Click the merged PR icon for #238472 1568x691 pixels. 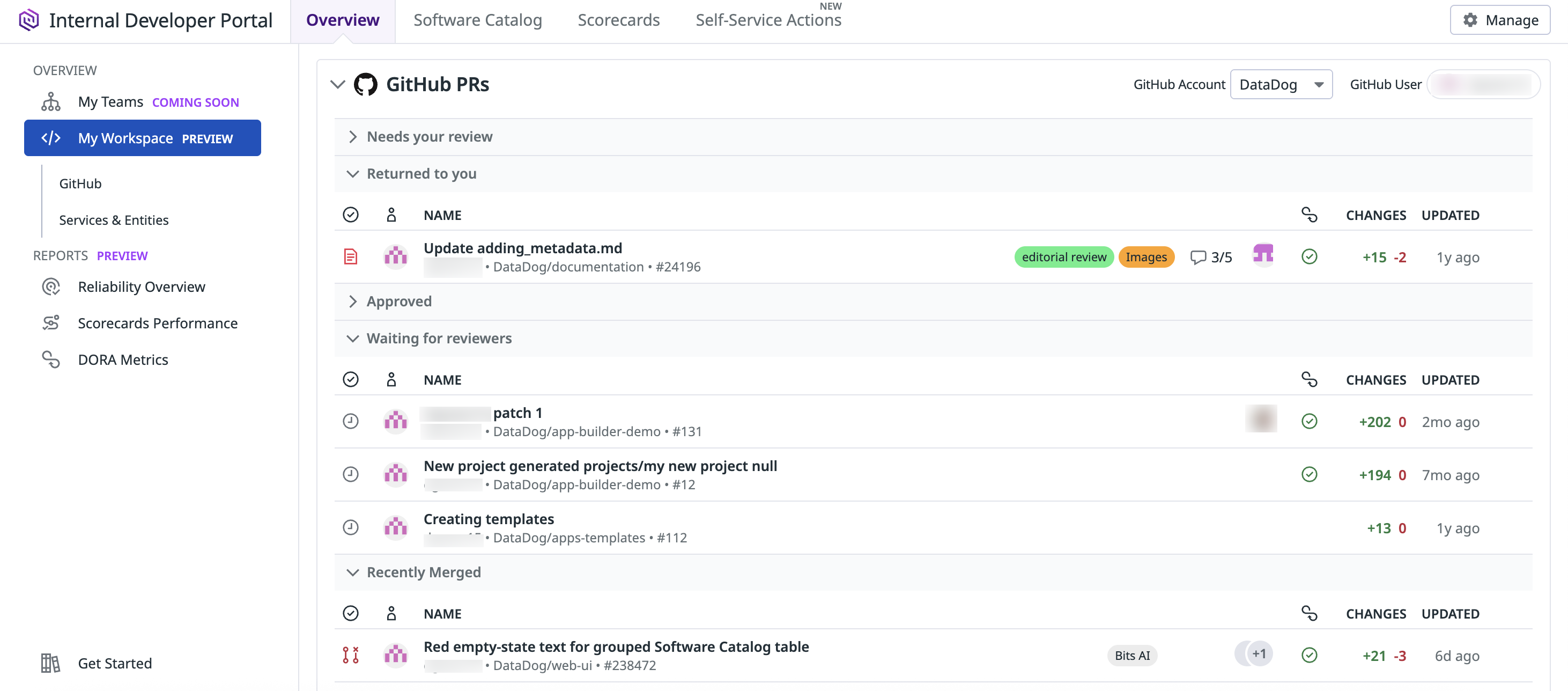[351, 655]
